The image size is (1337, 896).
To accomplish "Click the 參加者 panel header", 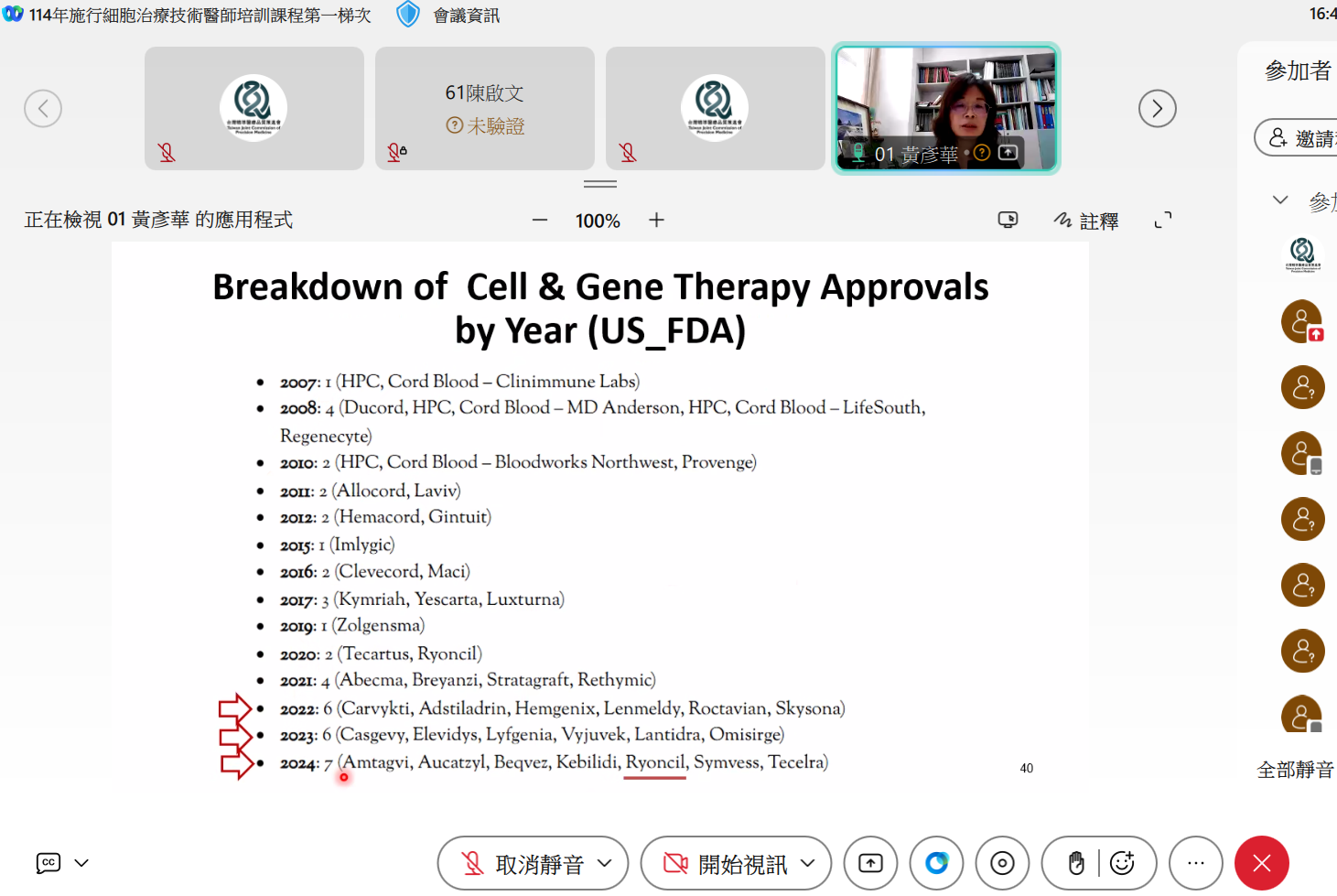I will [x=1298, y=70].
